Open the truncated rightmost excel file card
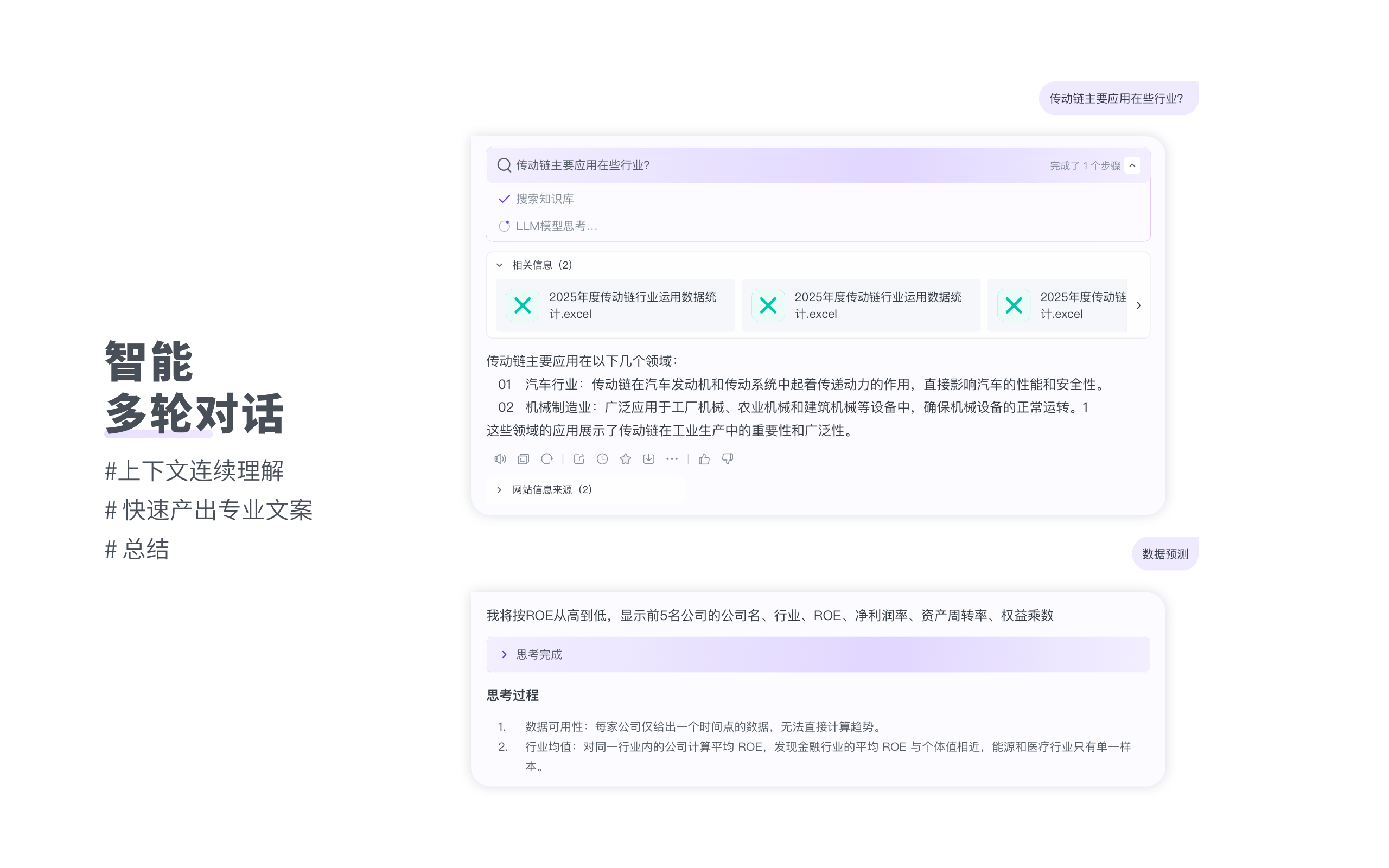This screenshot has height=868, width=1389. click(x=1057, y=305)
